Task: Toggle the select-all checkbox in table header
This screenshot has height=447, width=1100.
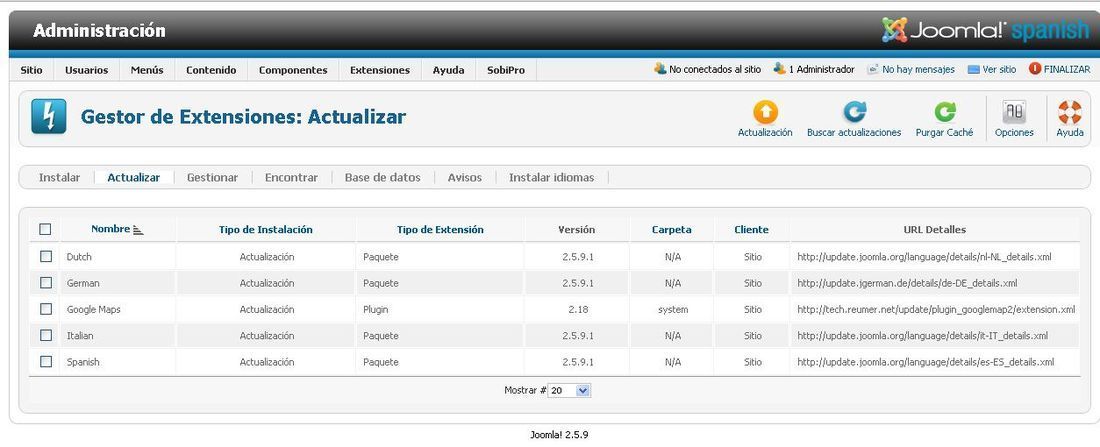Action: 46,229
